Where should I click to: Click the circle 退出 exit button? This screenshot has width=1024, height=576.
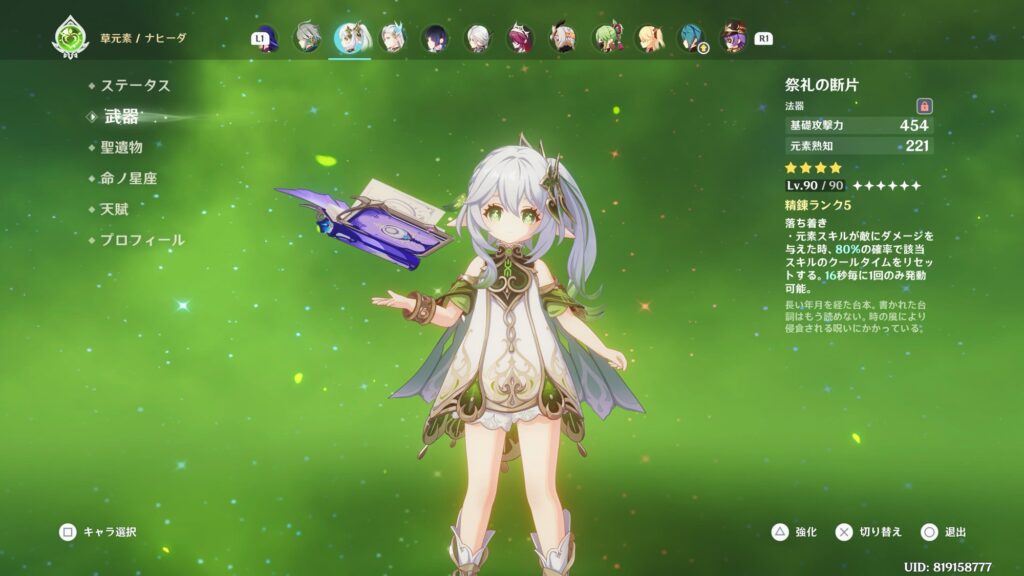click(x=944, y=532)
